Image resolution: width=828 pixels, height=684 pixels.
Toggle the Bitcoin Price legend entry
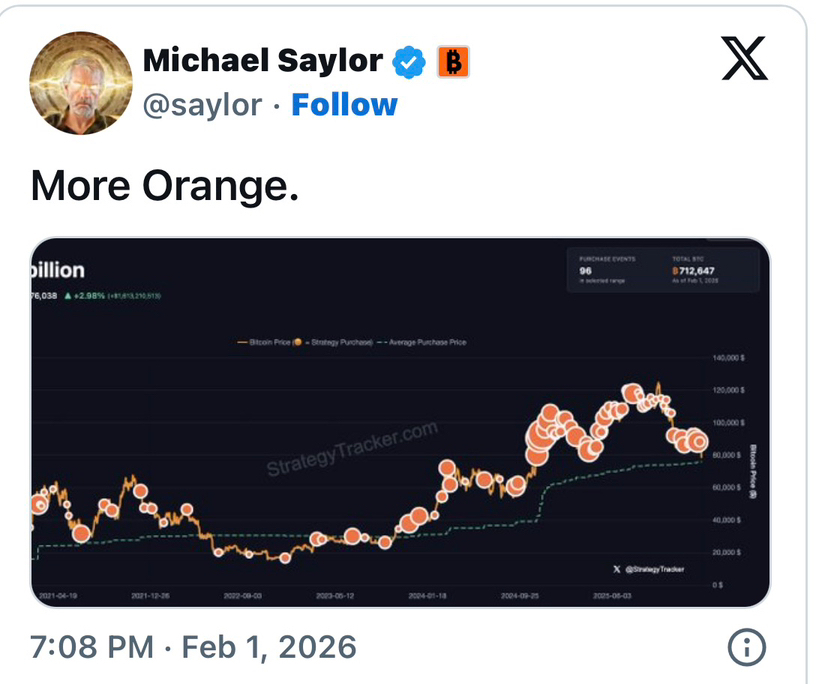263,342
